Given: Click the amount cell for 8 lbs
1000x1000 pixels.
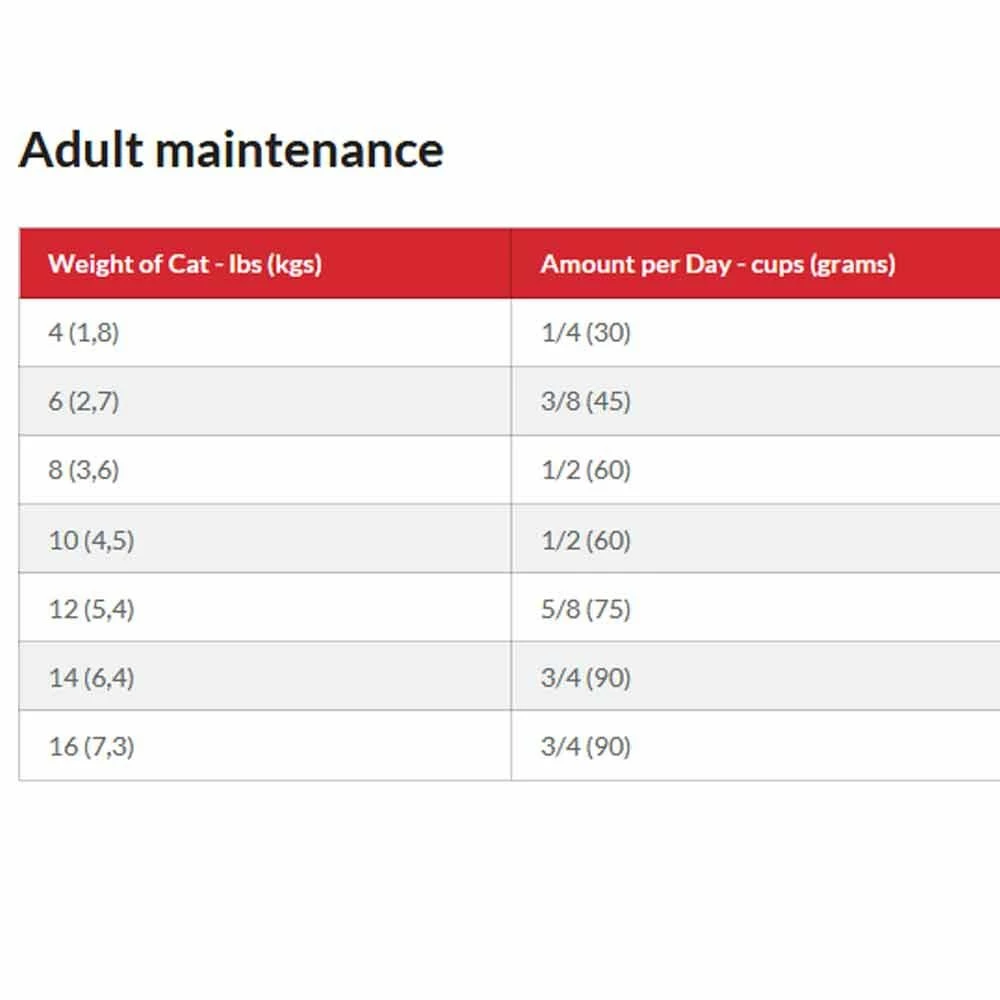Looking at the screenshot, I should point(586,471).
